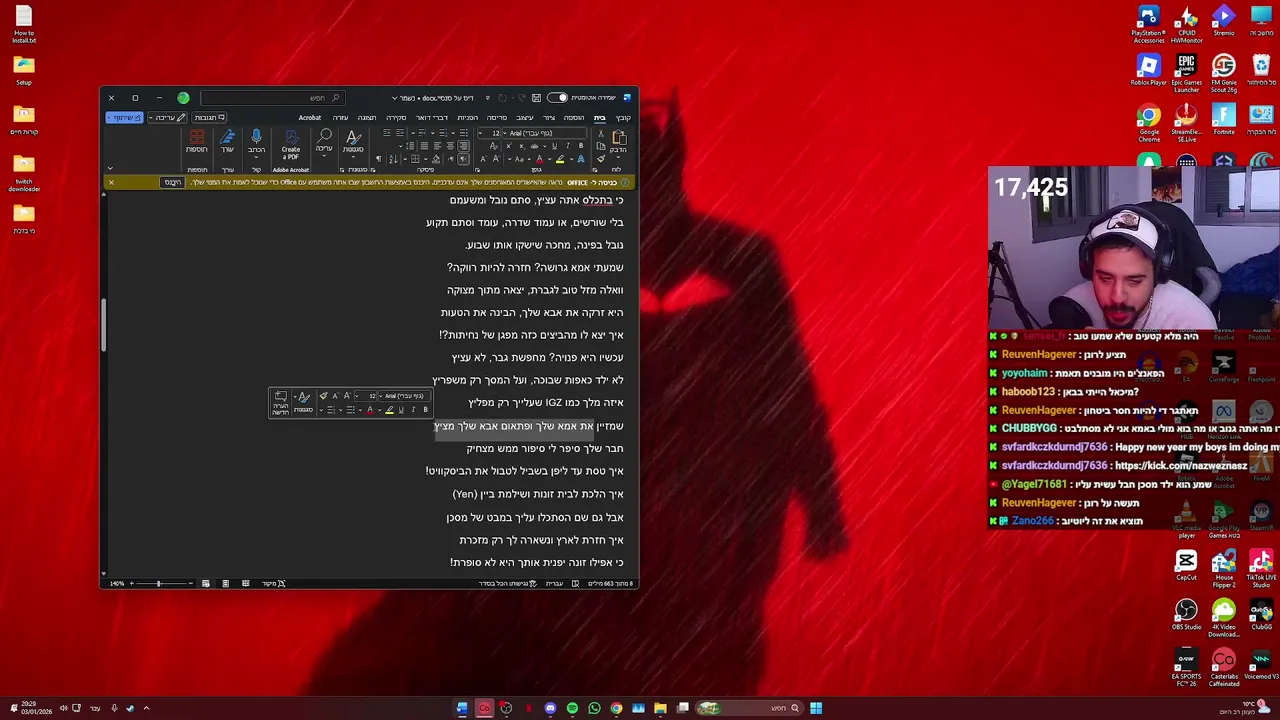This screenshot has width=1280, height=720.
Task: Open the Insert ribbon tab
Action: click(x=574, y=118)
